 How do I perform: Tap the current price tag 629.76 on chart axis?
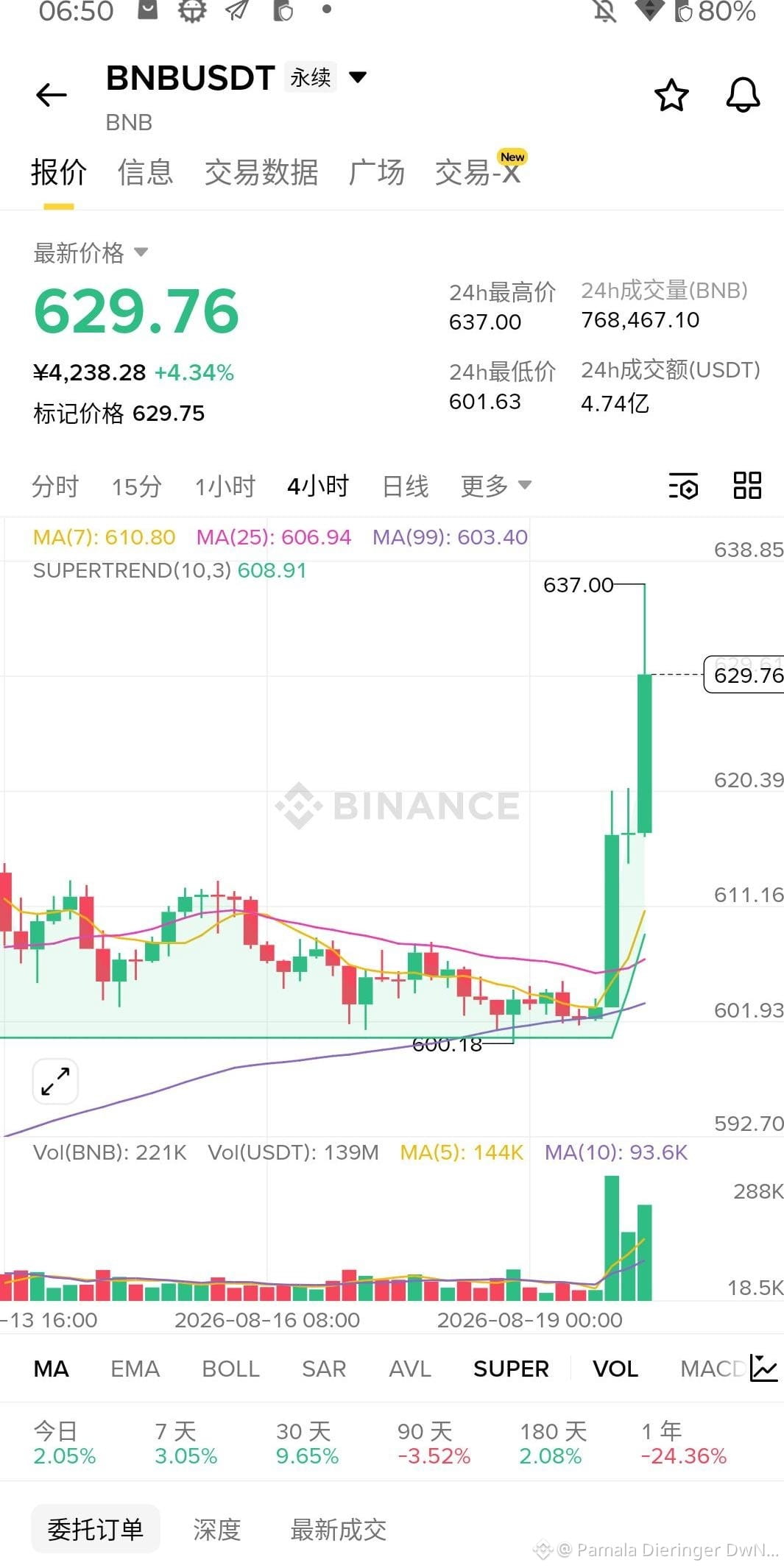(744, 675)
